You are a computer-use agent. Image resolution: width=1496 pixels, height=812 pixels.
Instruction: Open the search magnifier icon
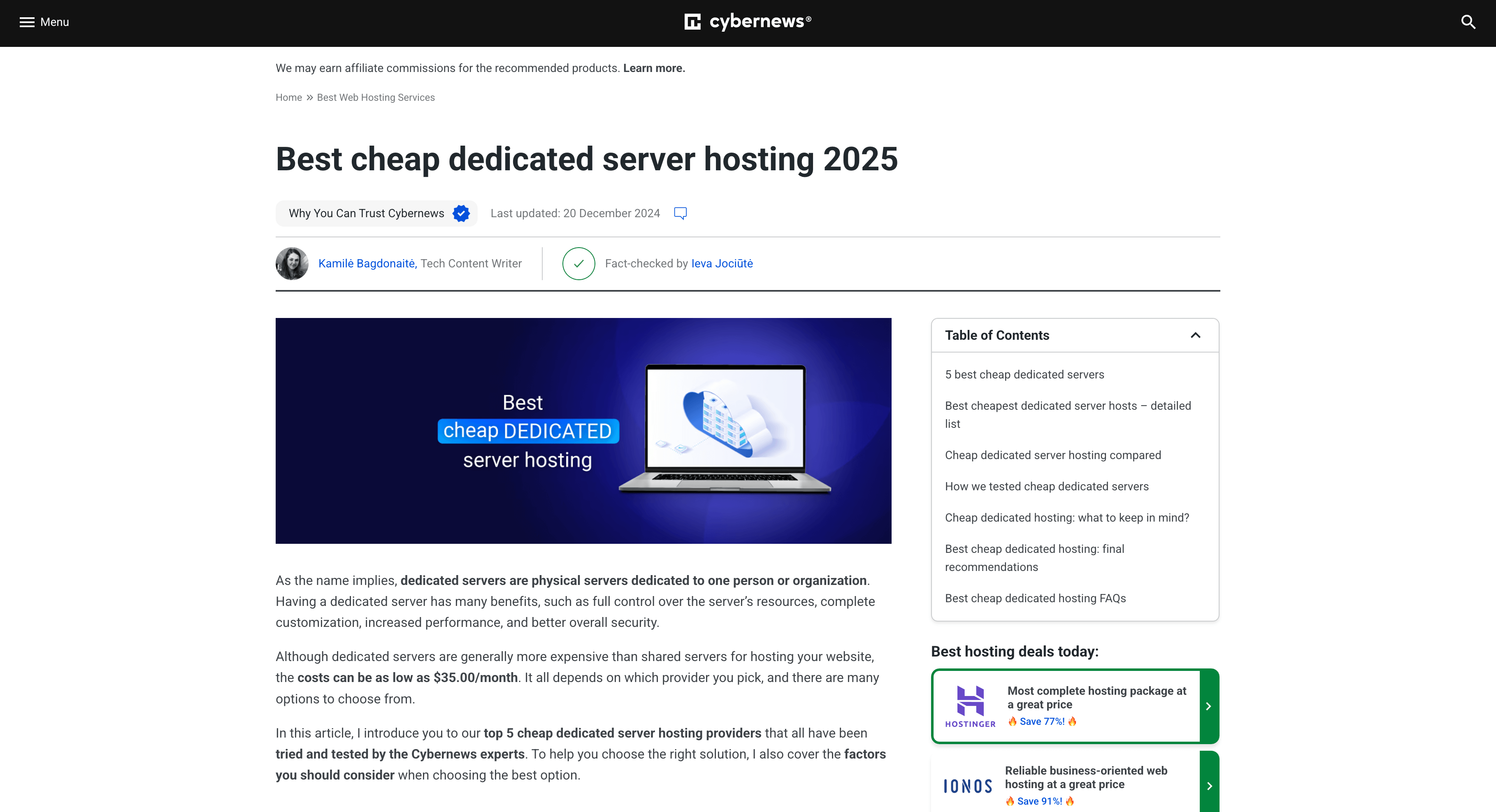1468,22
